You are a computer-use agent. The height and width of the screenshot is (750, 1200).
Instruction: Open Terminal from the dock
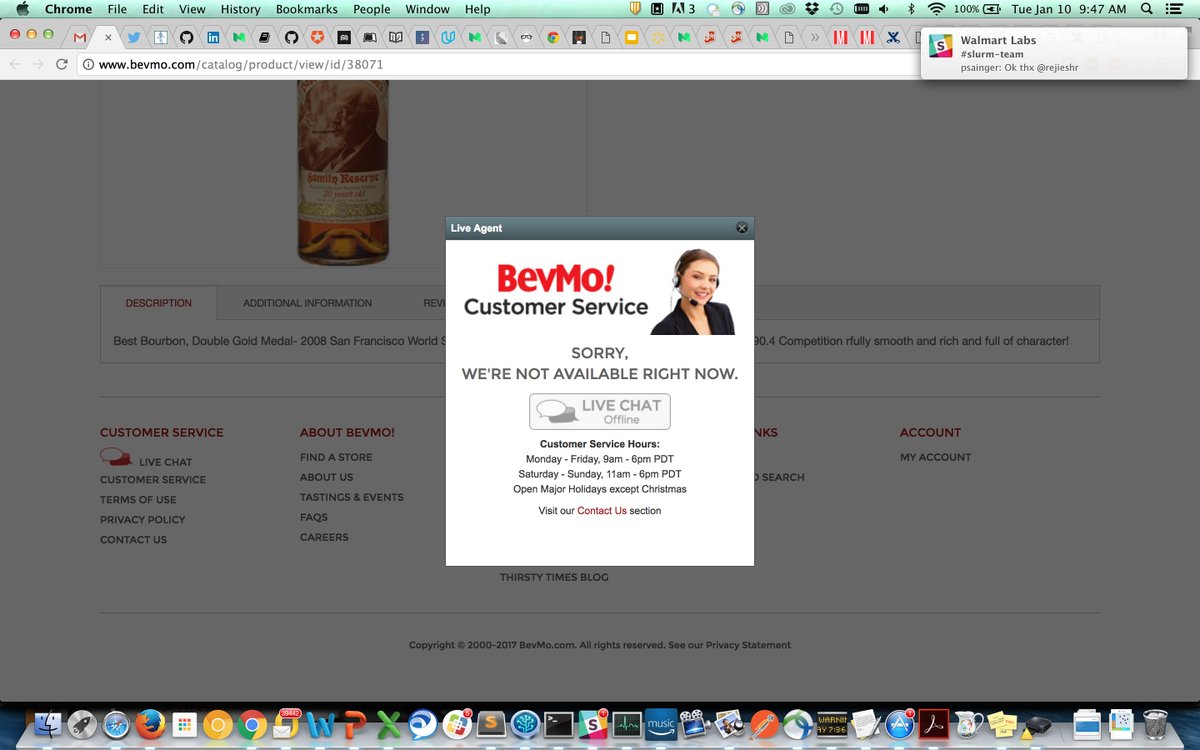[x=558, y=725]
